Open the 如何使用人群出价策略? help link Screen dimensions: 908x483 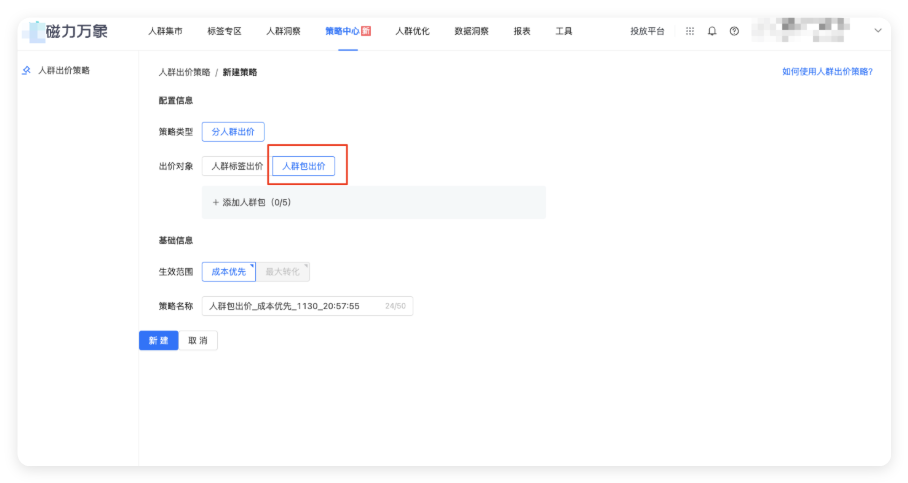click(827, 72)
